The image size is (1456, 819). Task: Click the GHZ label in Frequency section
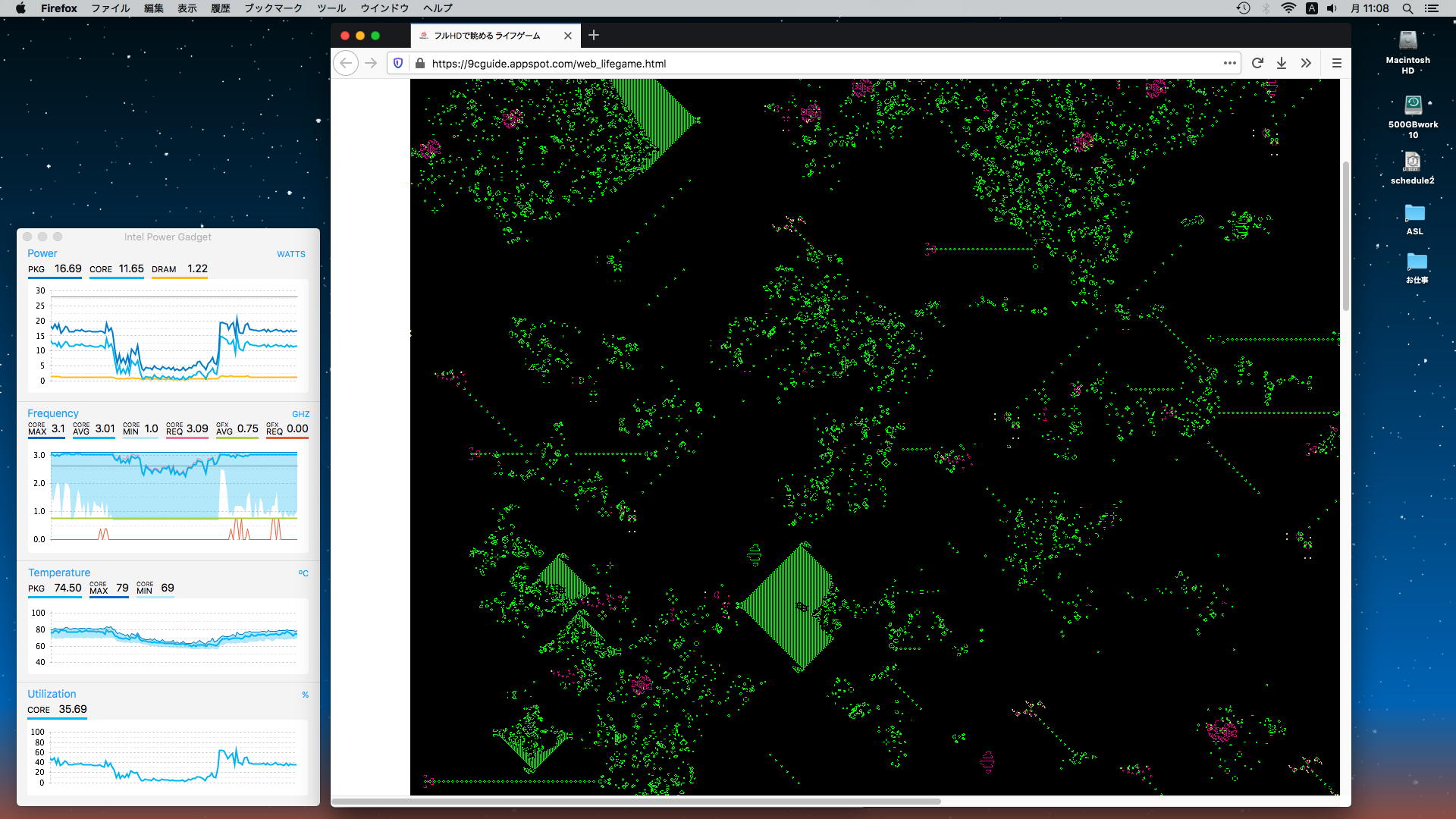(300, 414)
